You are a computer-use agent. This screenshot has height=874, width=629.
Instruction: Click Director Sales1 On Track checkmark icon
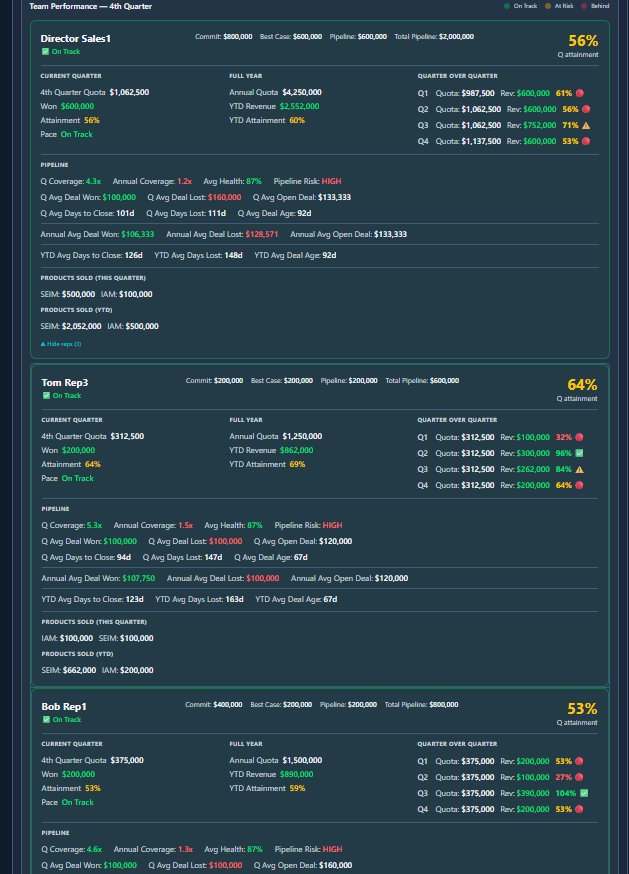tap(45, 51)
